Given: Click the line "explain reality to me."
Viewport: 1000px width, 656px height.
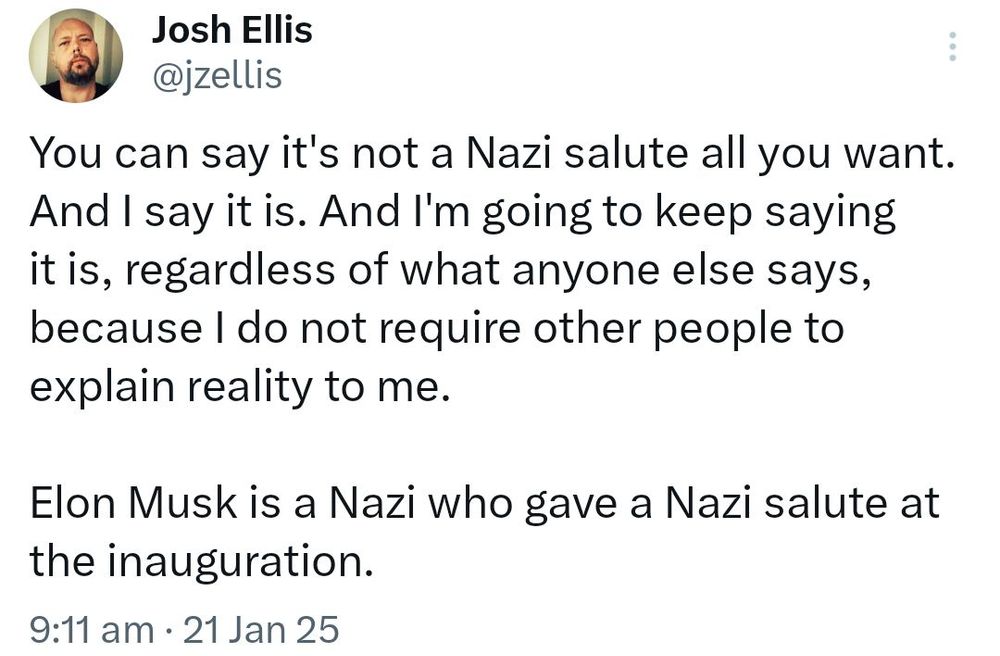Looking at the screenshot, I should tap(234, 387).
